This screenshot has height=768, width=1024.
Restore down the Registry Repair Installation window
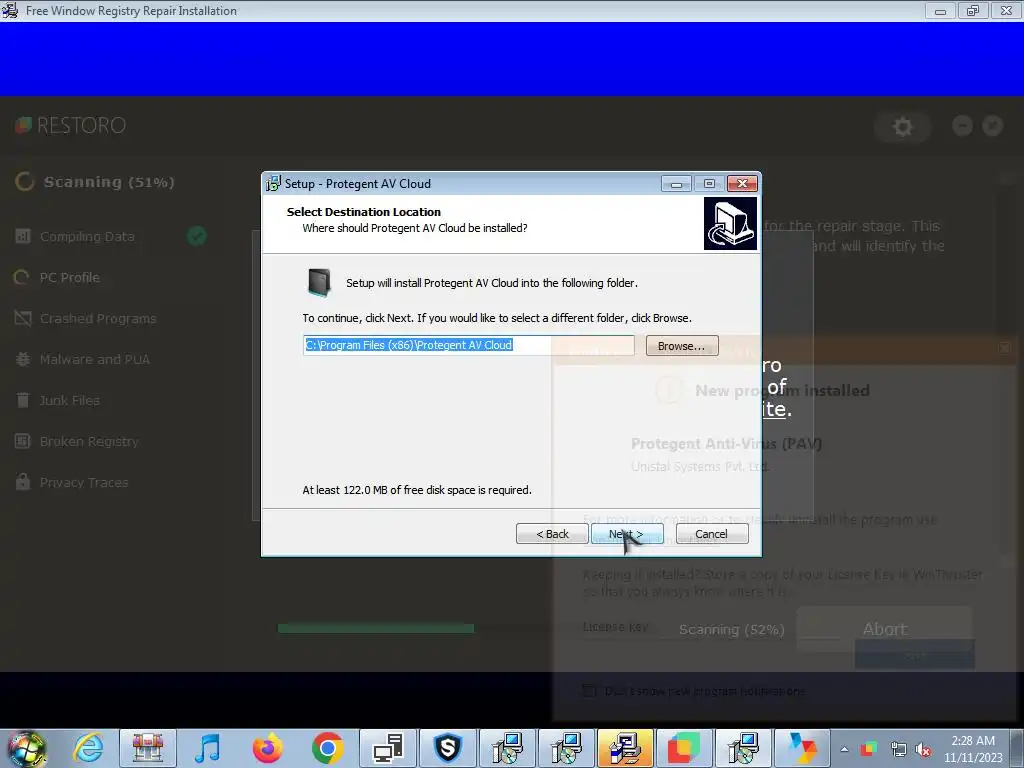click(x=973, y=10)
